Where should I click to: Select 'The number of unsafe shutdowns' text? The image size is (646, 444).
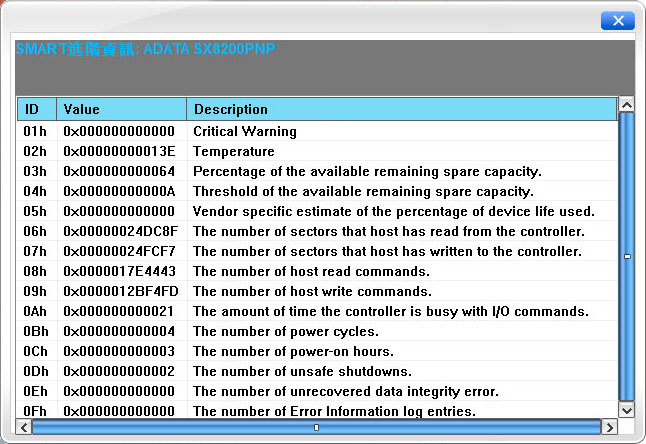click(302, 371)
